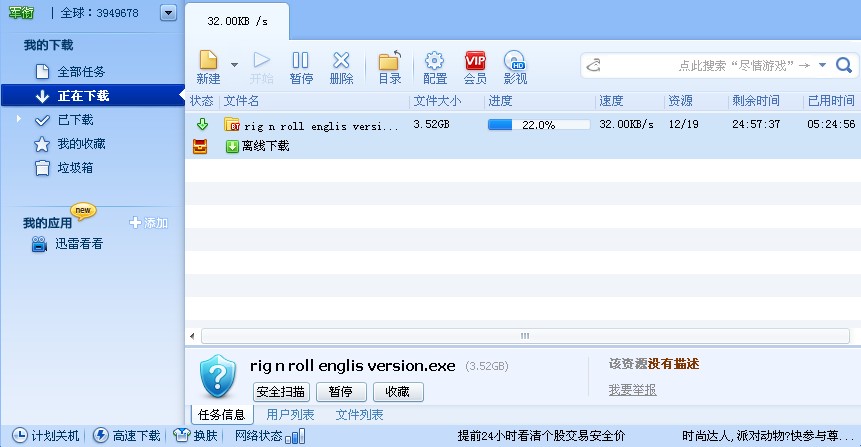Click the 安全扫描 button
861x447 pixels.
[x=281, y=392]
